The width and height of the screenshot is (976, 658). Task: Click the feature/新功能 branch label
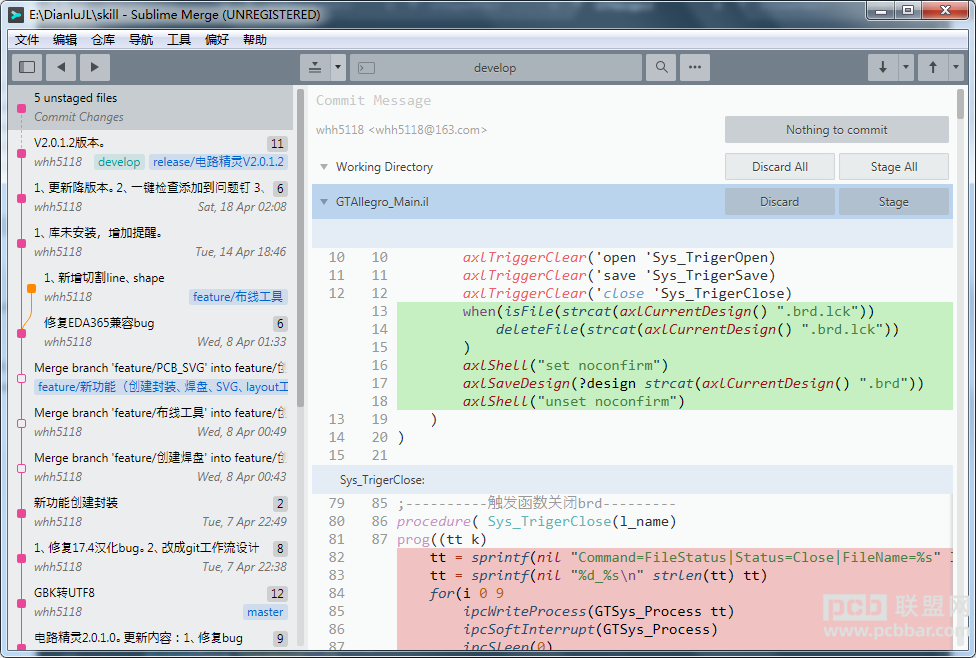pyautogui.click(x=161, y=387)
